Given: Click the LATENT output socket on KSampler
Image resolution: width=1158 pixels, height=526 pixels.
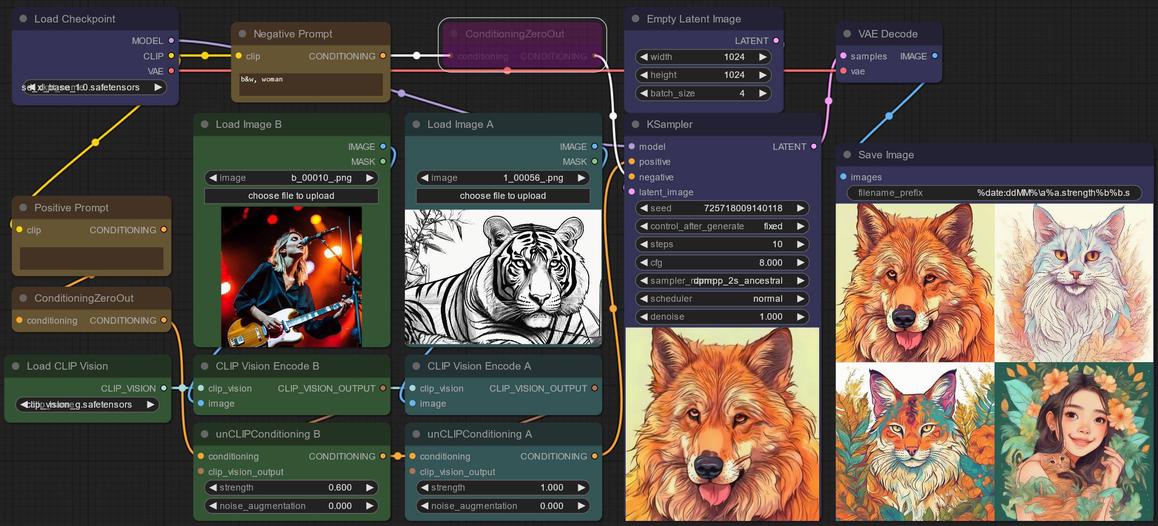Looking at the screenshot, I should [814, 146].
